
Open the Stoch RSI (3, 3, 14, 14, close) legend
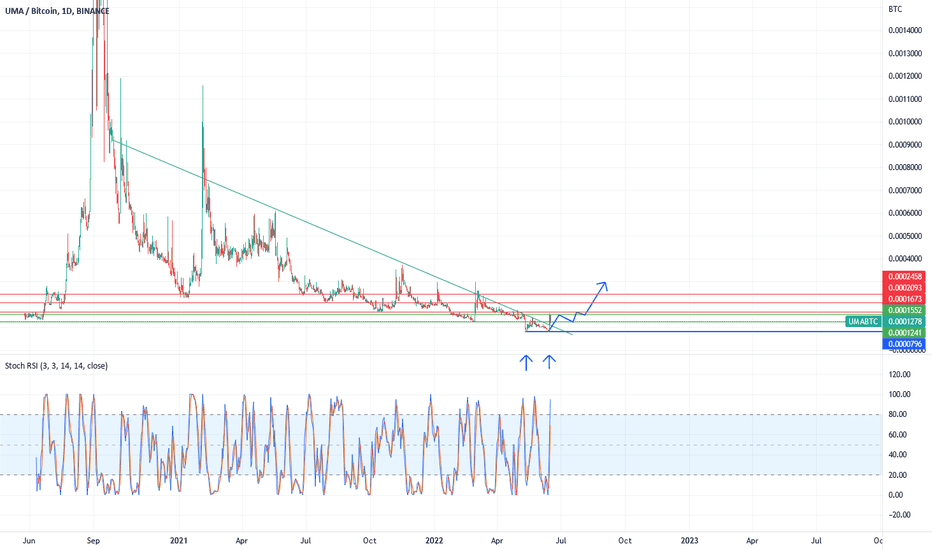click(x=56, y=366)
